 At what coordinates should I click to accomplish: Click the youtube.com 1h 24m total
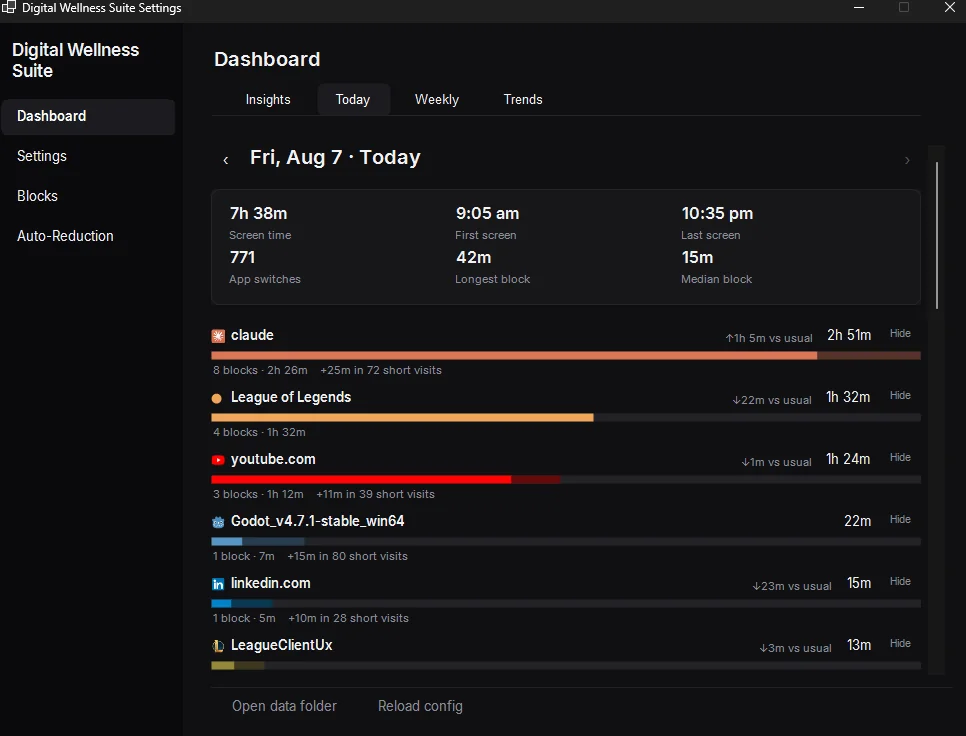coord(848,459)
